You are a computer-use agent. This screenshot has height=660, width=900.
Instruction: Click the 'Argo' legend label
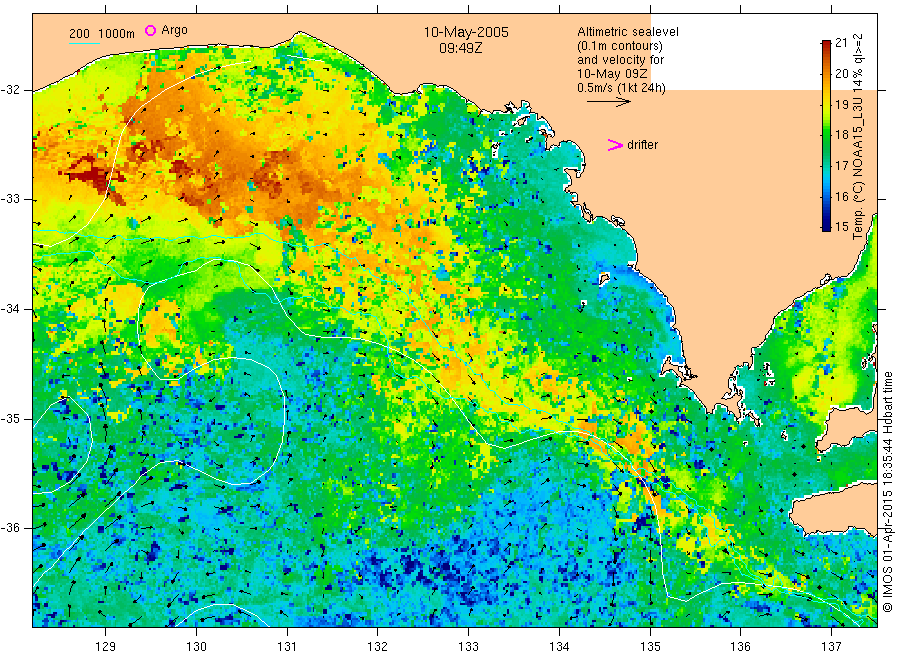tap(174, 30)
